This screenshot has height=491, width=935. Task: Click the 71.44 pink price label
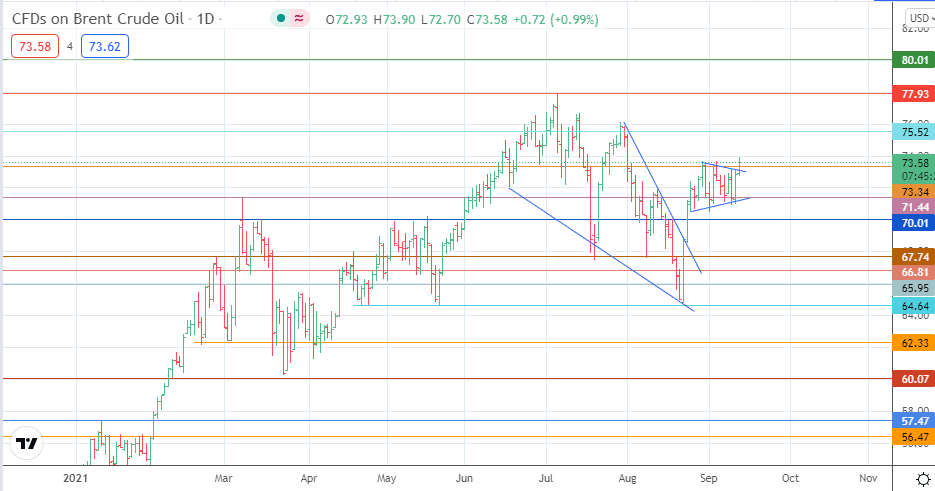tap(914, 207)
